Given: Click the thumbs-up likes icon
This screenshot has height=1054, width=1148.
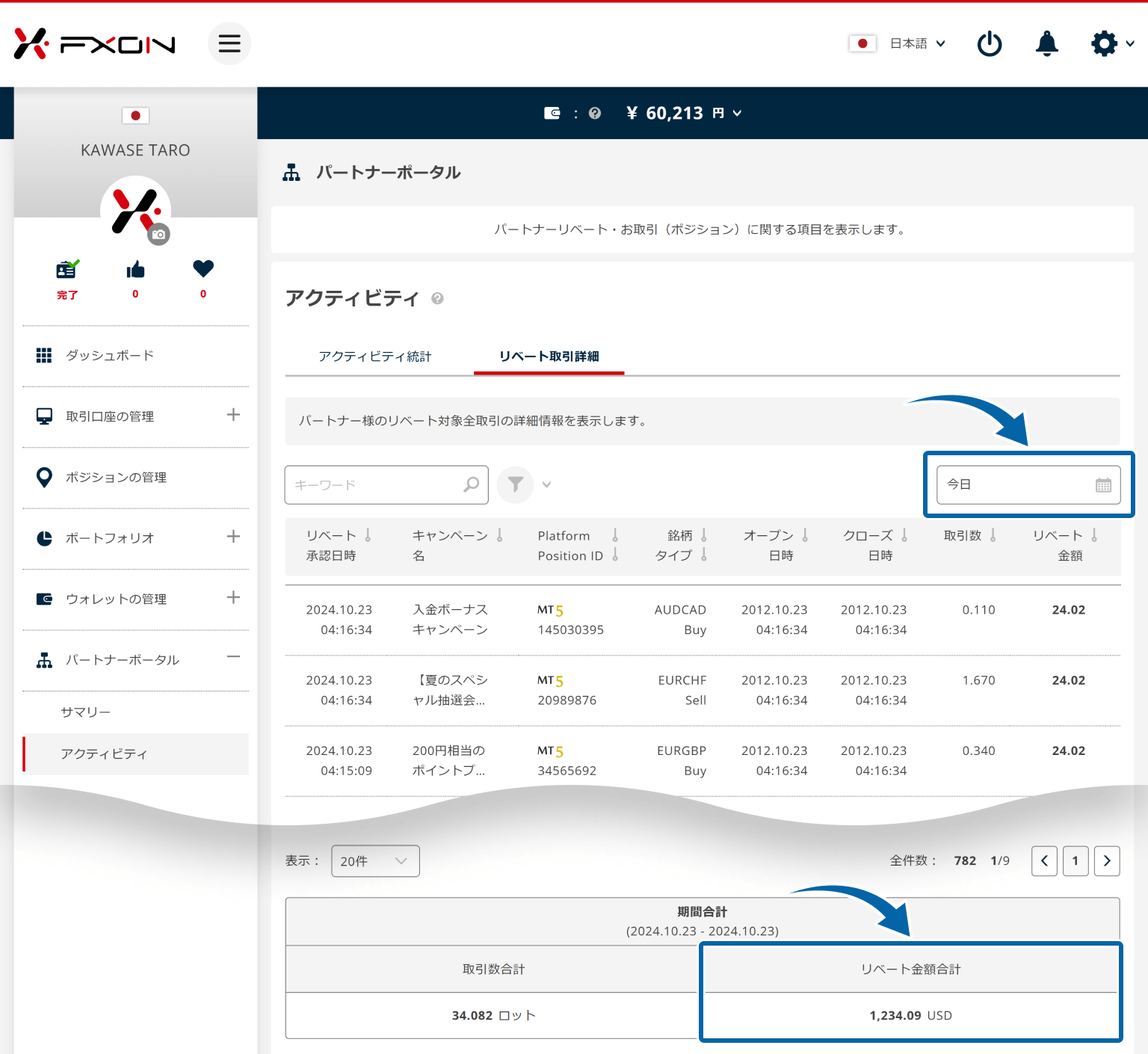Looking at the screenshot, I should 135,269.
